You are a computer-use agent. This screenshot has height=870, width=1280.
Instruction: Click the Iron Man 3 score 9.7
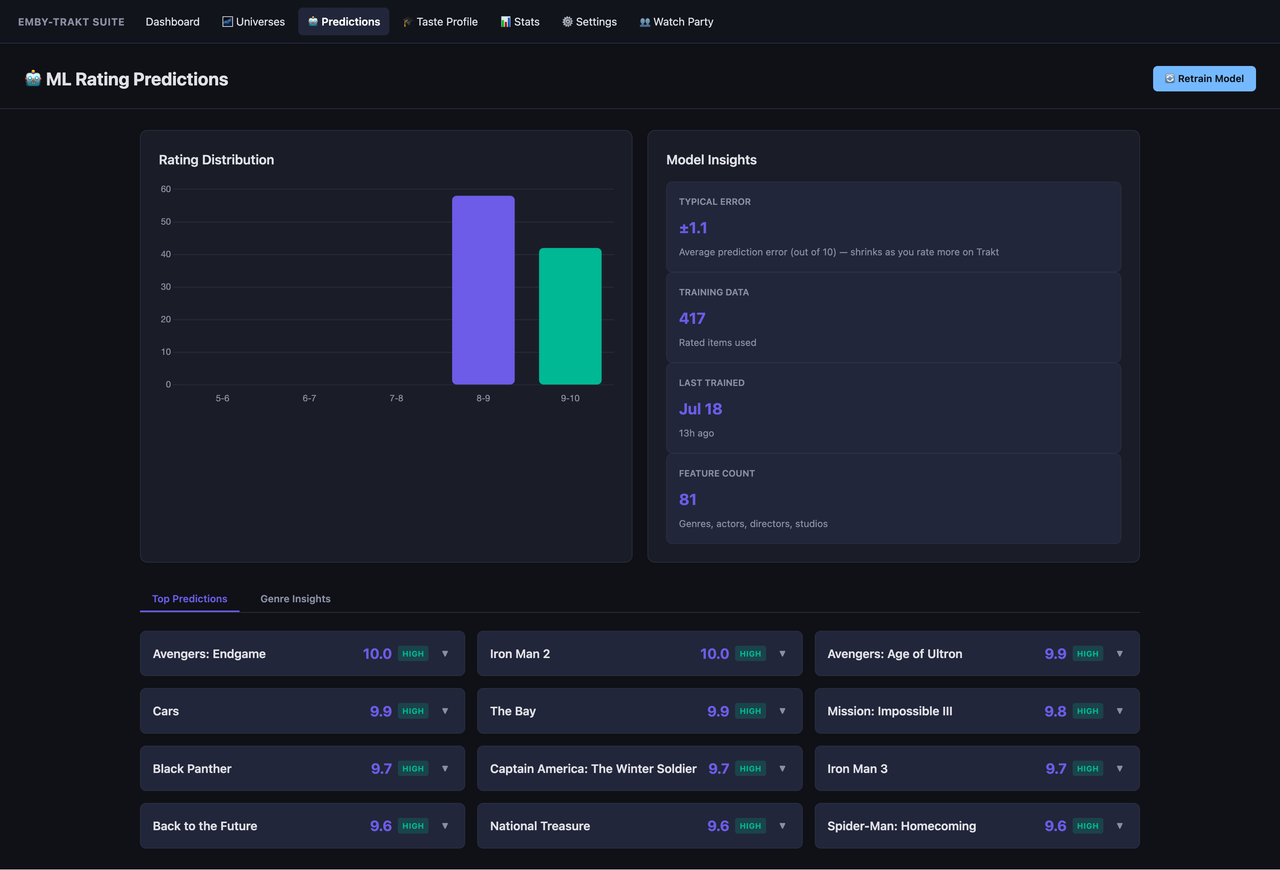(x=1055, y=769)
